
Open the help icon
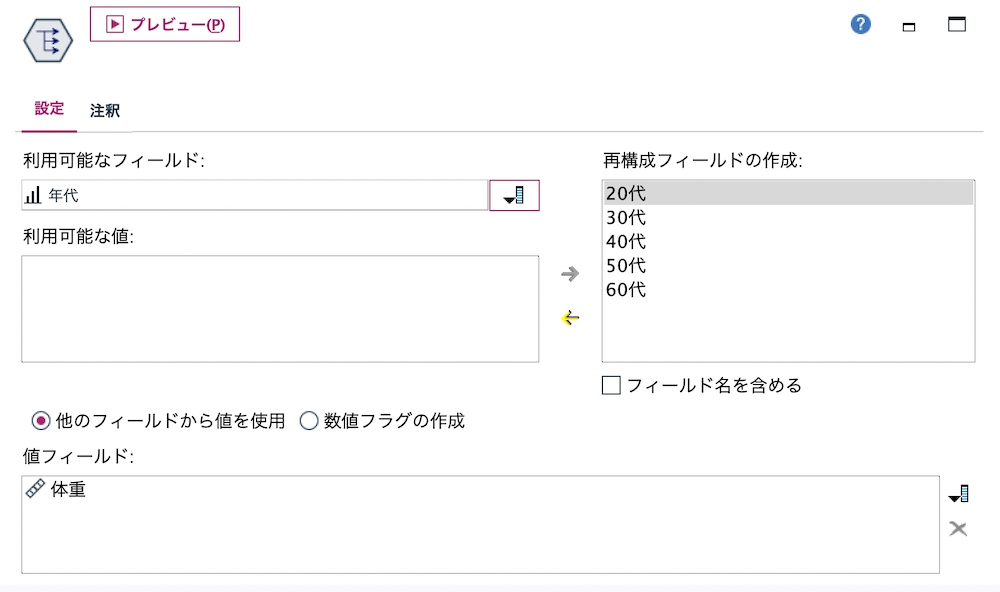(860, 23)
